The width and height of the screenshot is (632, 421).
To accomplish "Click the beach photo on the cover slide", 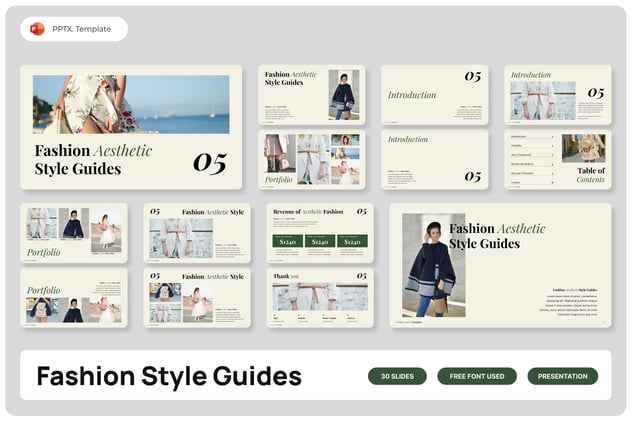I will click(x=131, y=104).
